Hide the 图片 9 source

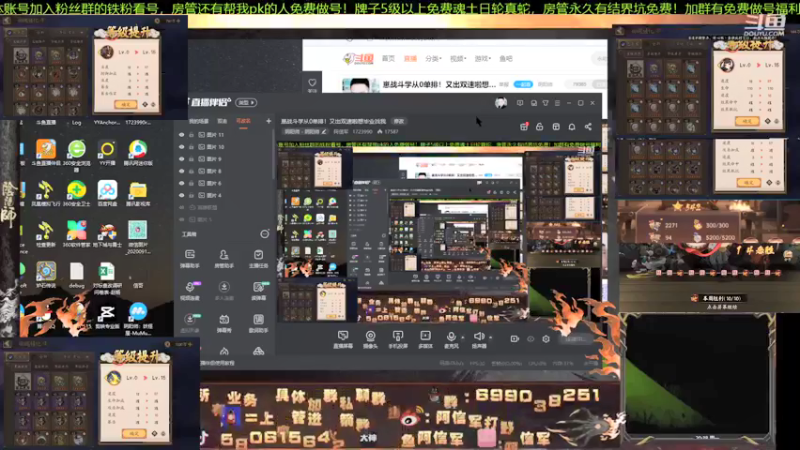pos(181,159)
